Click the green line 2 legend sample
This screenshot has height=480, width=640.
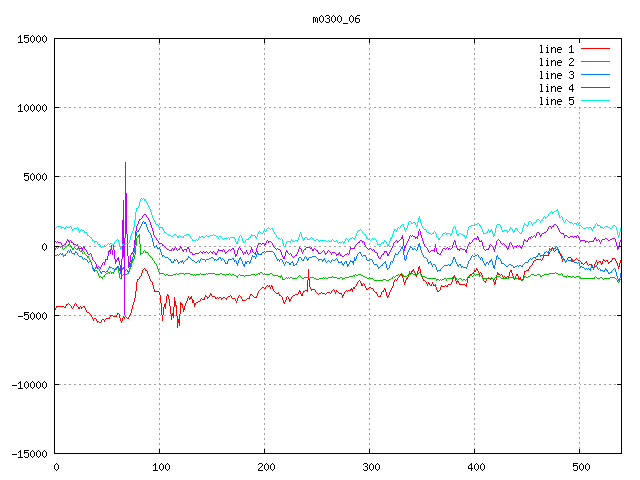(595, 62)
